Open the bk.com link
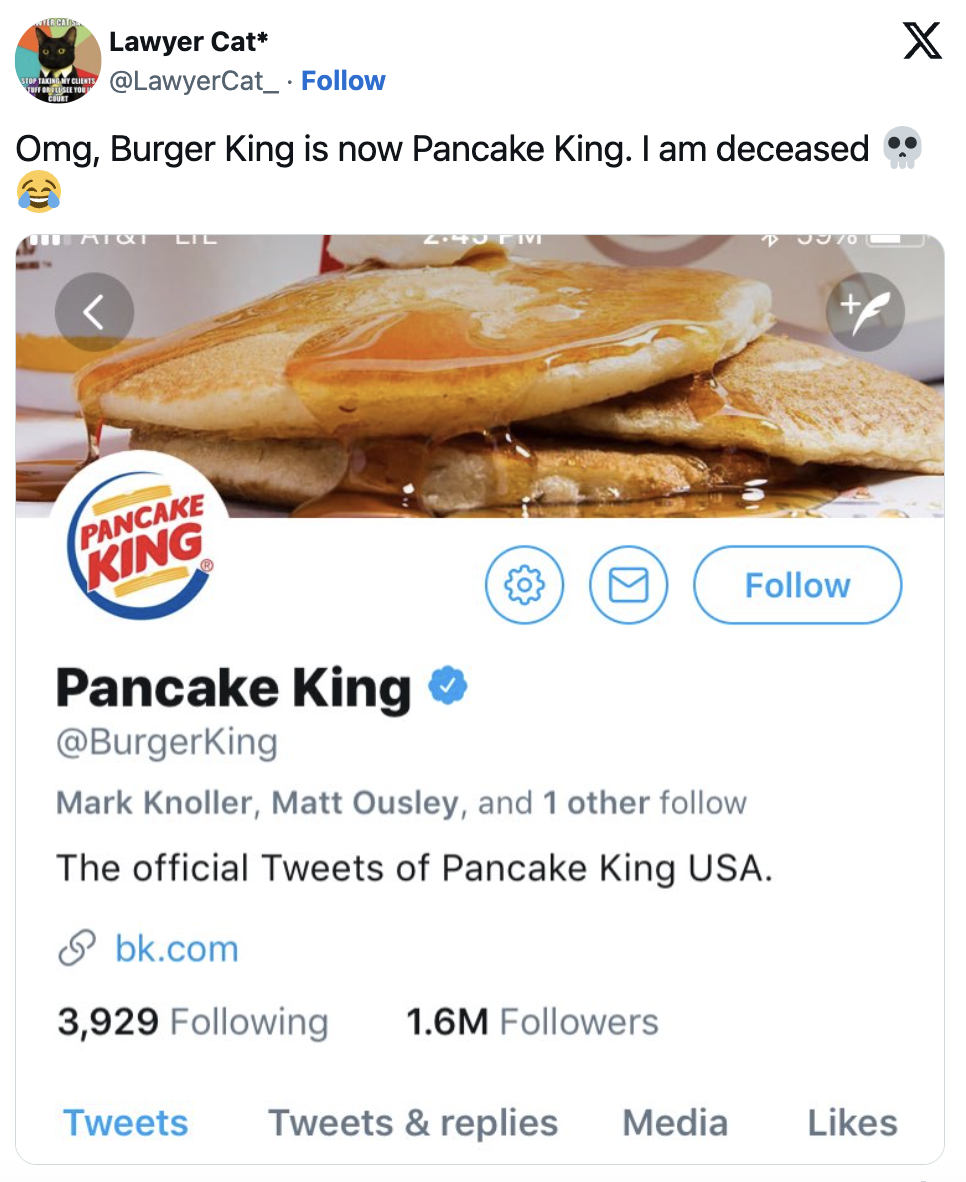This screenshot has width=966, height=1182. coord(177,948)
